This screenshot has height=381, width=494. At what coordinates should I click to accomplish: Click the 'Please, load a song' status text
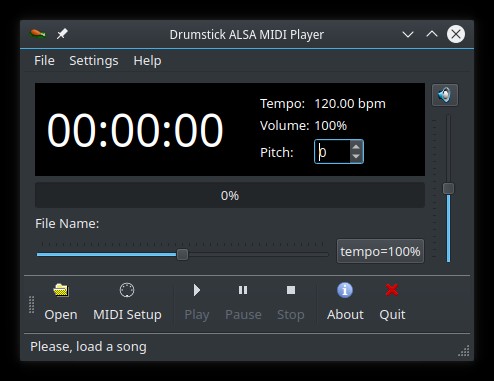88,347
